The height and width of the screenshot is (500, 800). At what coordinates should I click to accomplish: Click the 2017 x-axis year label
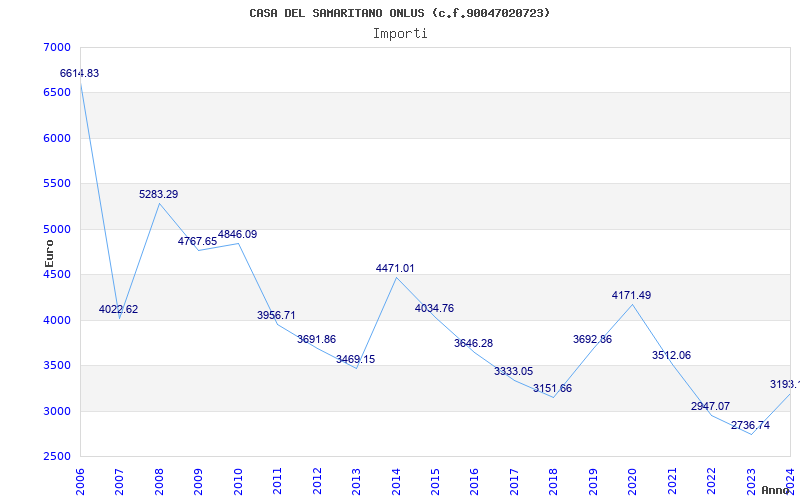(514, 481)
